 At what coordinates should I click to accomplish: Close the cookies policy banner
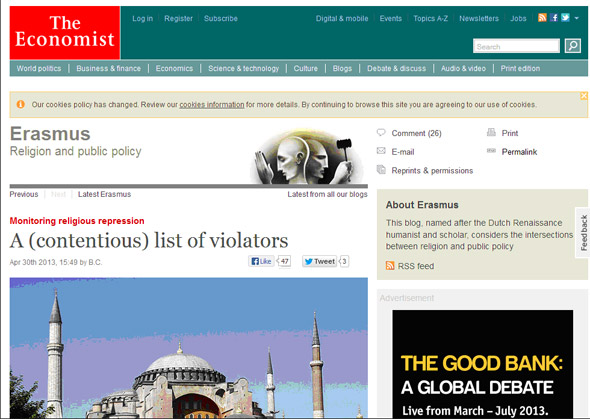pyautogui.click(x=584, y=96)
